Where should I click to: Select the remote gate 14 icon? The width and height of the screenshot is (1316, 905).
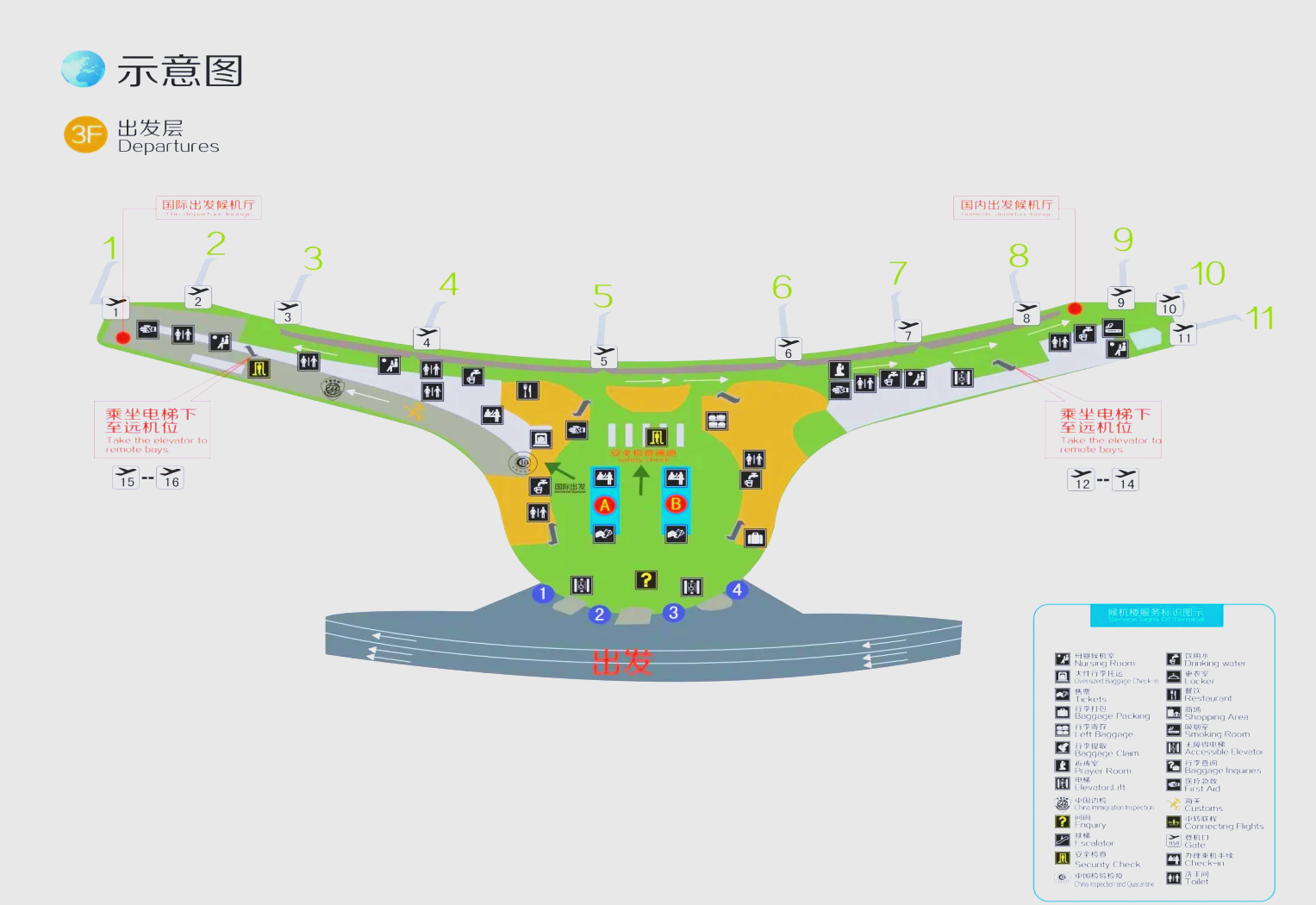click(1126, 479)
